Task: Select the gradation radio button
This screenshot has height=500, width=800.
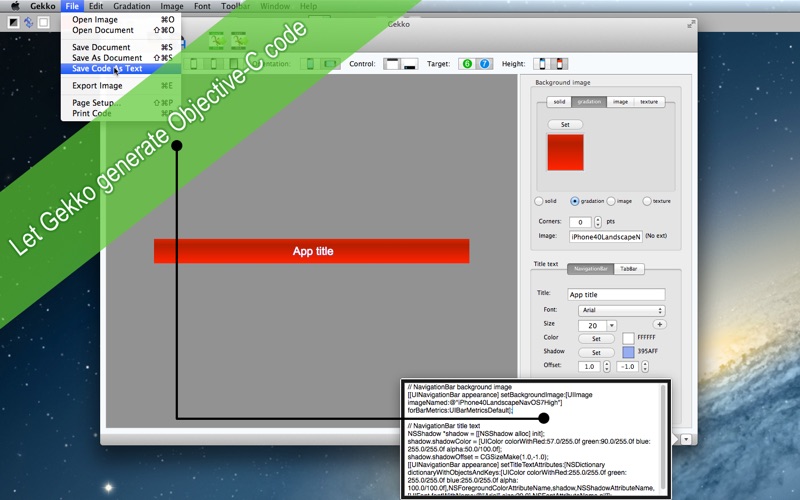Action: pos(574,201)
